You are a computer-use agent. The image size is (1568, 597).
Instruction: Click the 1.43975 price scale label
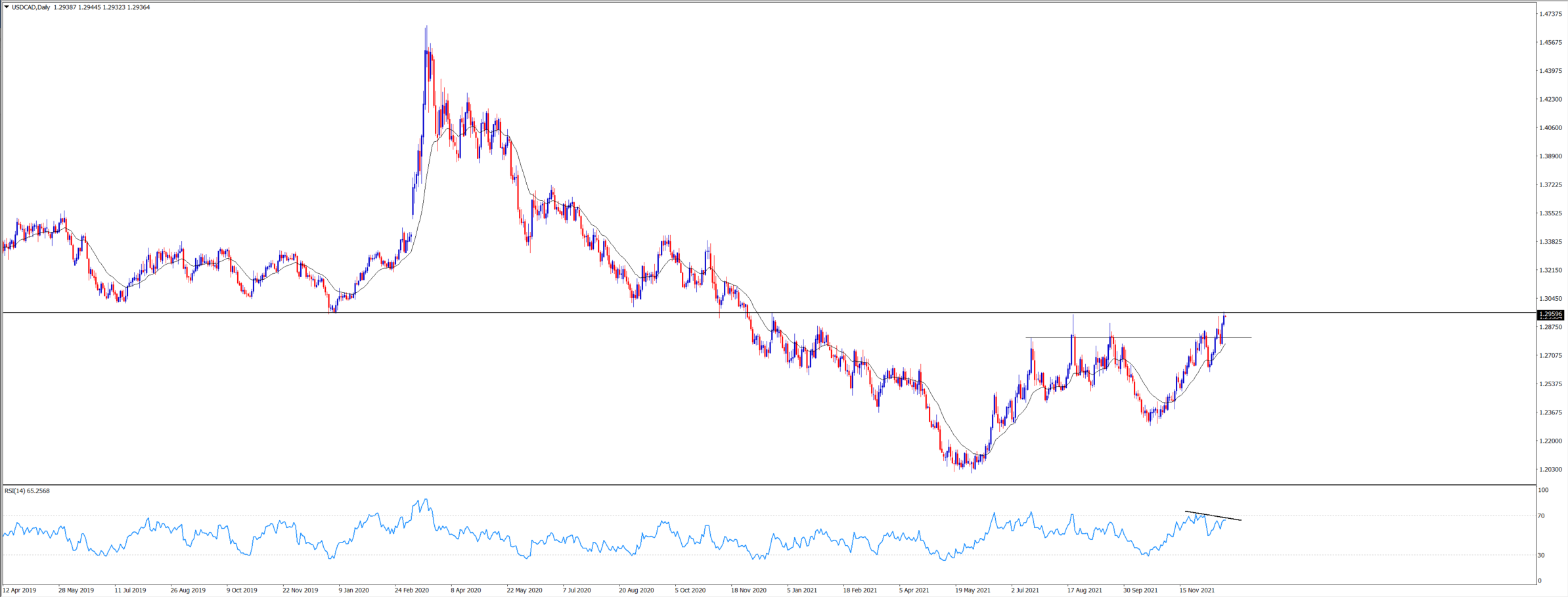pyautogui.click(x=1550, y=71)
